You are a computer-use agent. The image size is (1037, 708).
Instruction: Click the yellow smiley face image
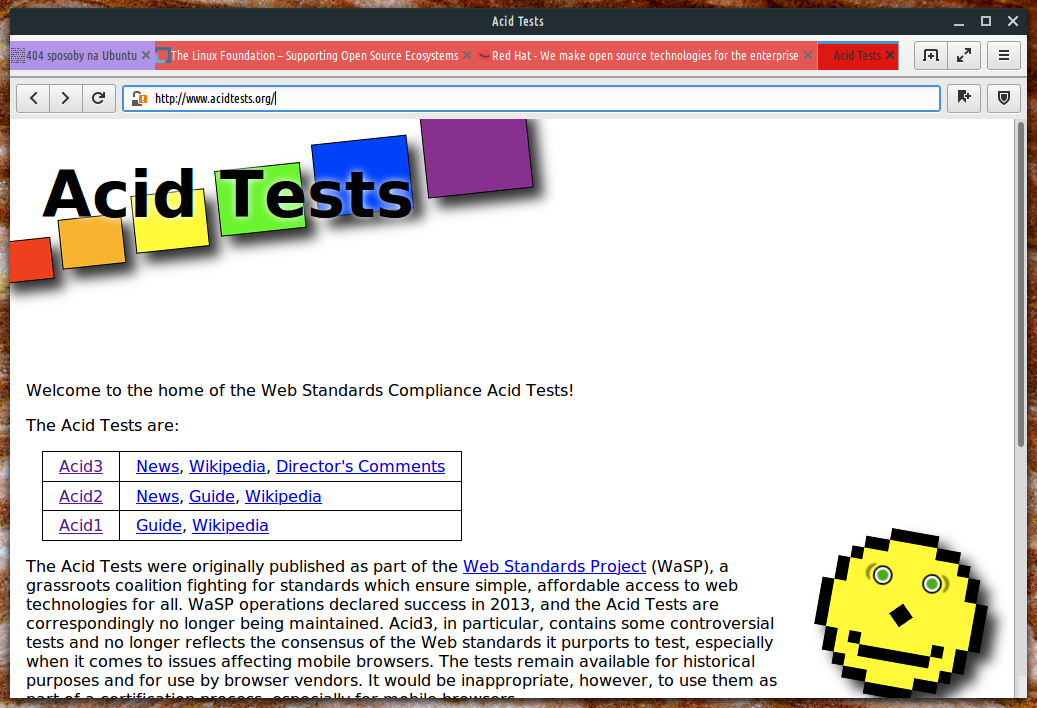(x=901, y=611)
